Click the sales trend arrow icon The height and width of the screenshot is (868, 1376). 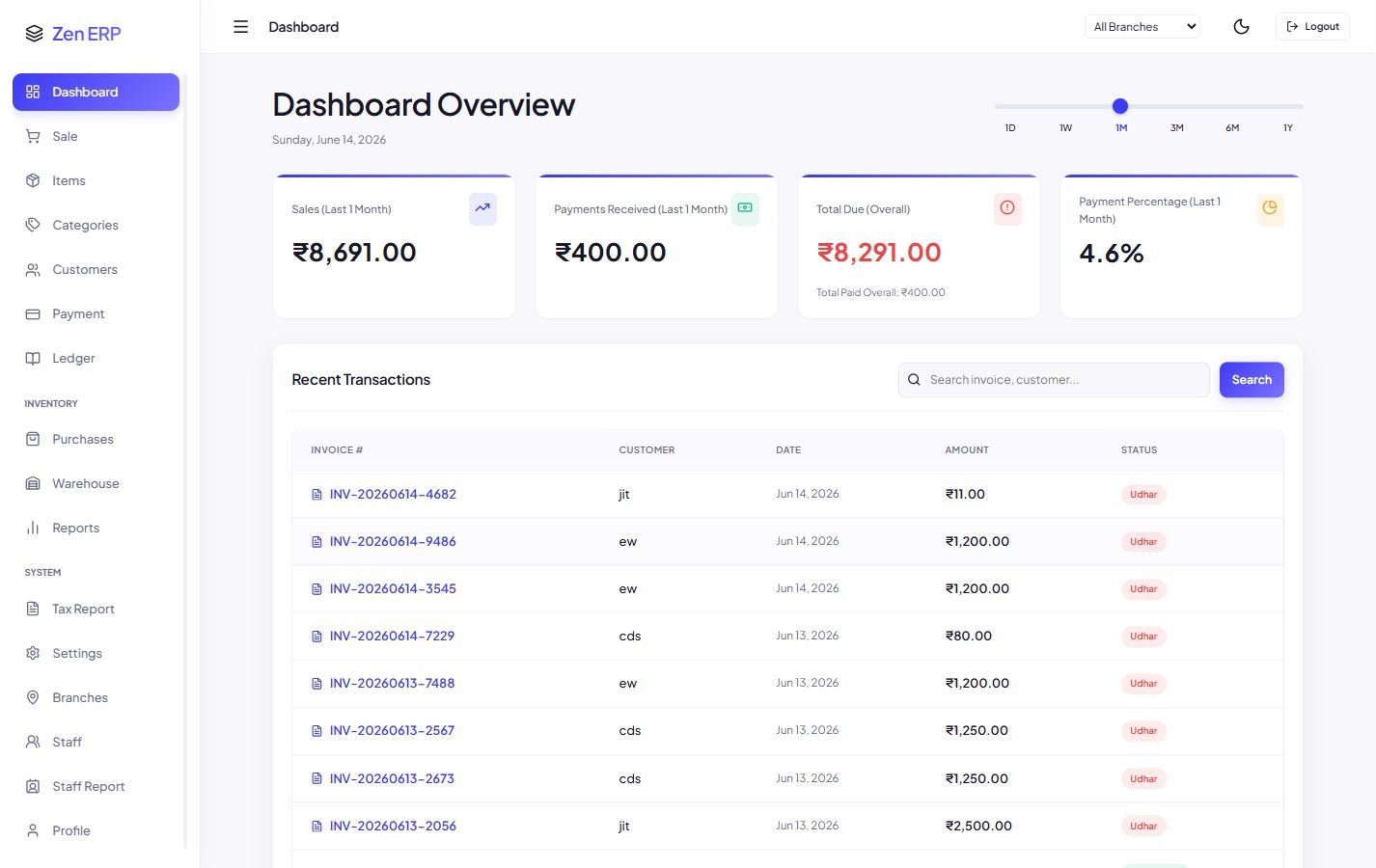tap(482, 208)
